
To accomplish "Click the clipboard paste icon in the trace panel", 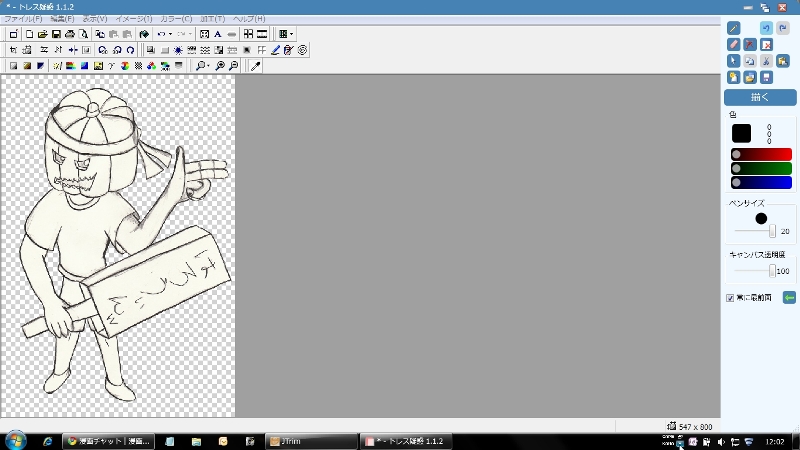I will (783, 61).
